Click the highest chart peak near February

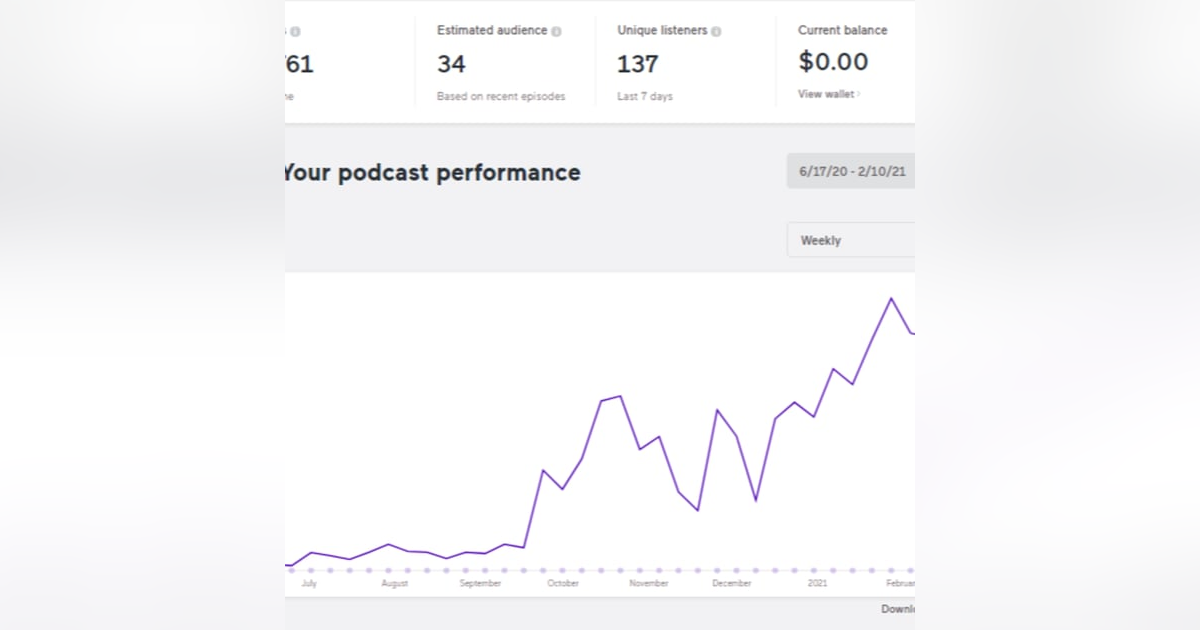[890, 298]
